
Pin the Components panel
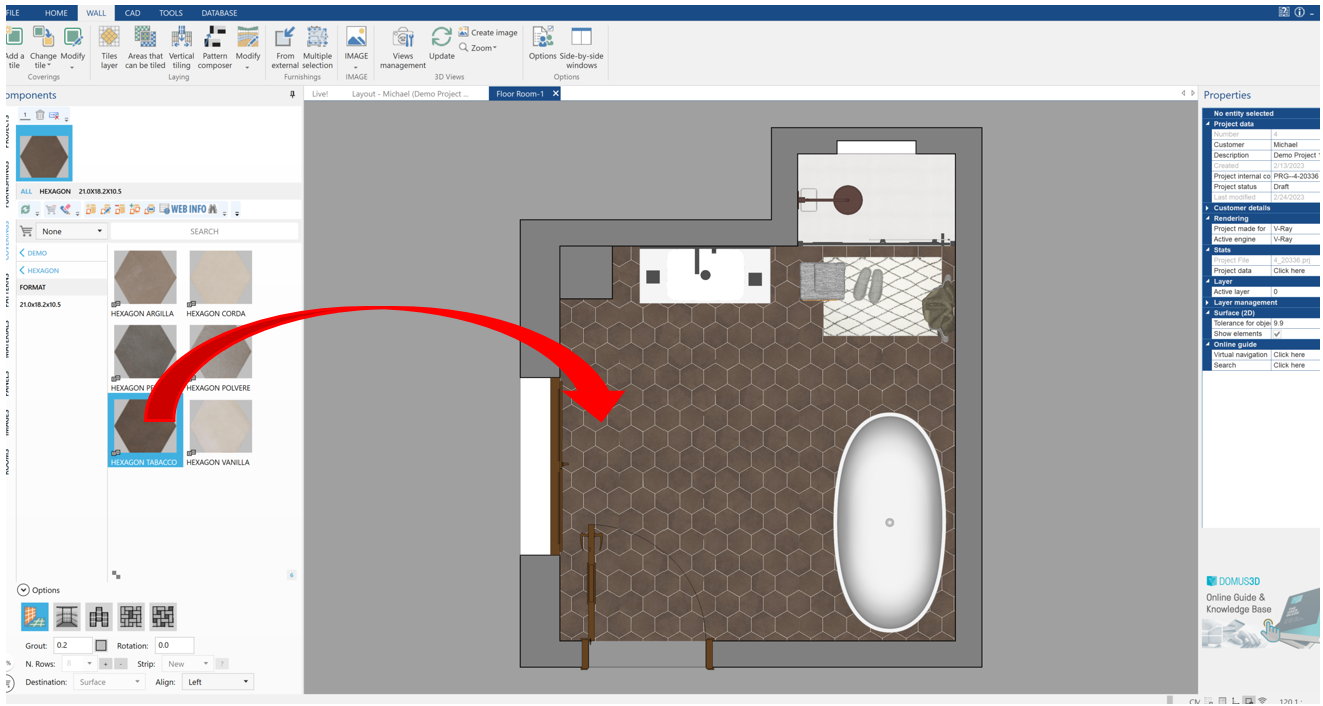(x=293, y=95)
